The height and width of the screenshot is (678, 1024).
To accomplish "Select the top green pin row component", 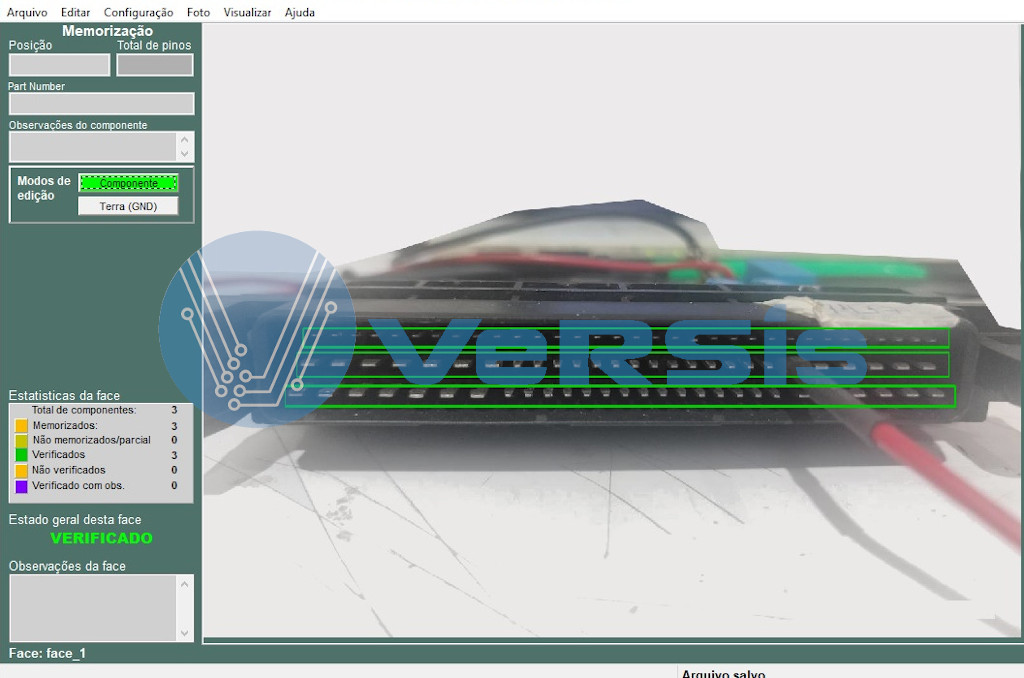I will (x=625, y=337).
